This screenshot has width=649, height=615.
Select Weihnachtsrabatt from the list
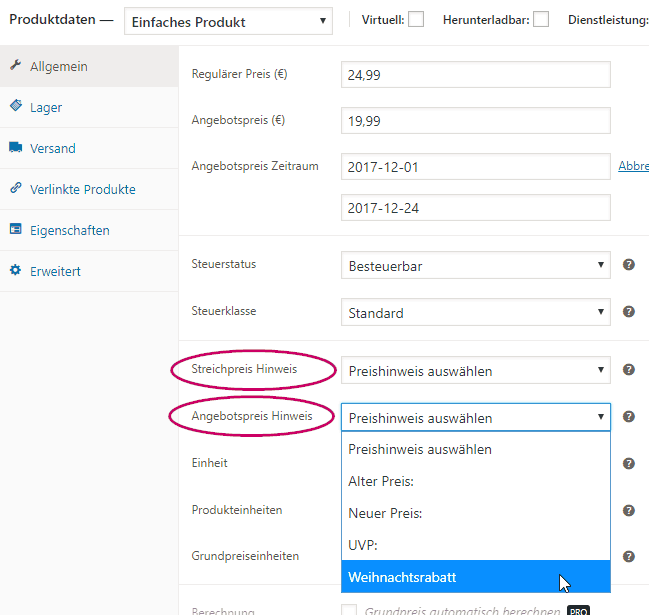pyautogui.click(x=476, y=577)
